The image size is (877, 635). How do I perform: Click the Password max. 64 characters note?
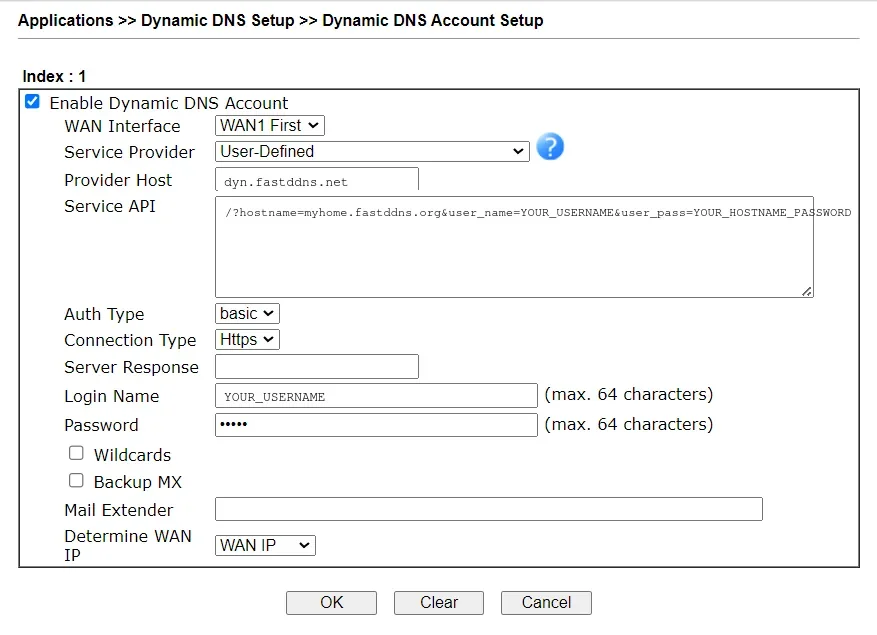629,425
